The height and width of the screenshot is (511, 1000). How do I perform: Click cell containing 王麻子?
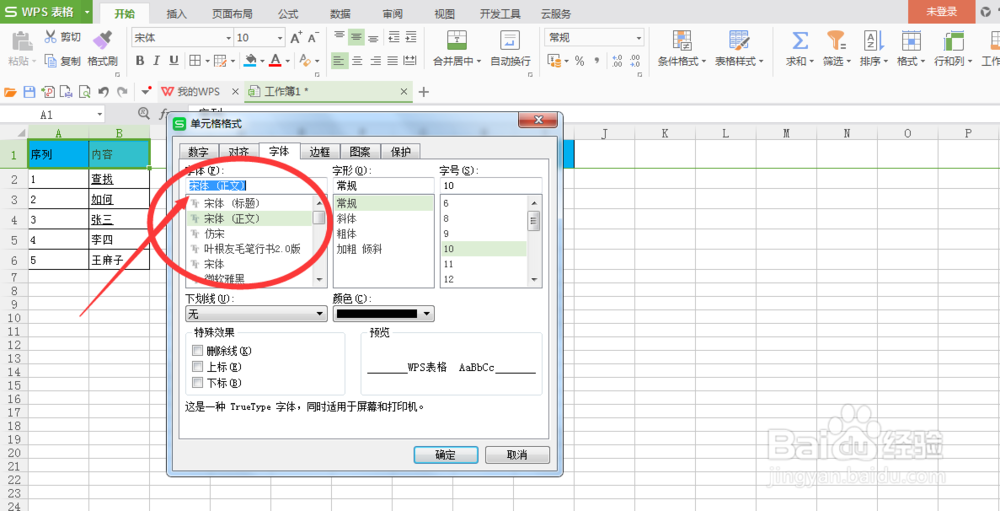pyautogui.click(x=119, y=260)
